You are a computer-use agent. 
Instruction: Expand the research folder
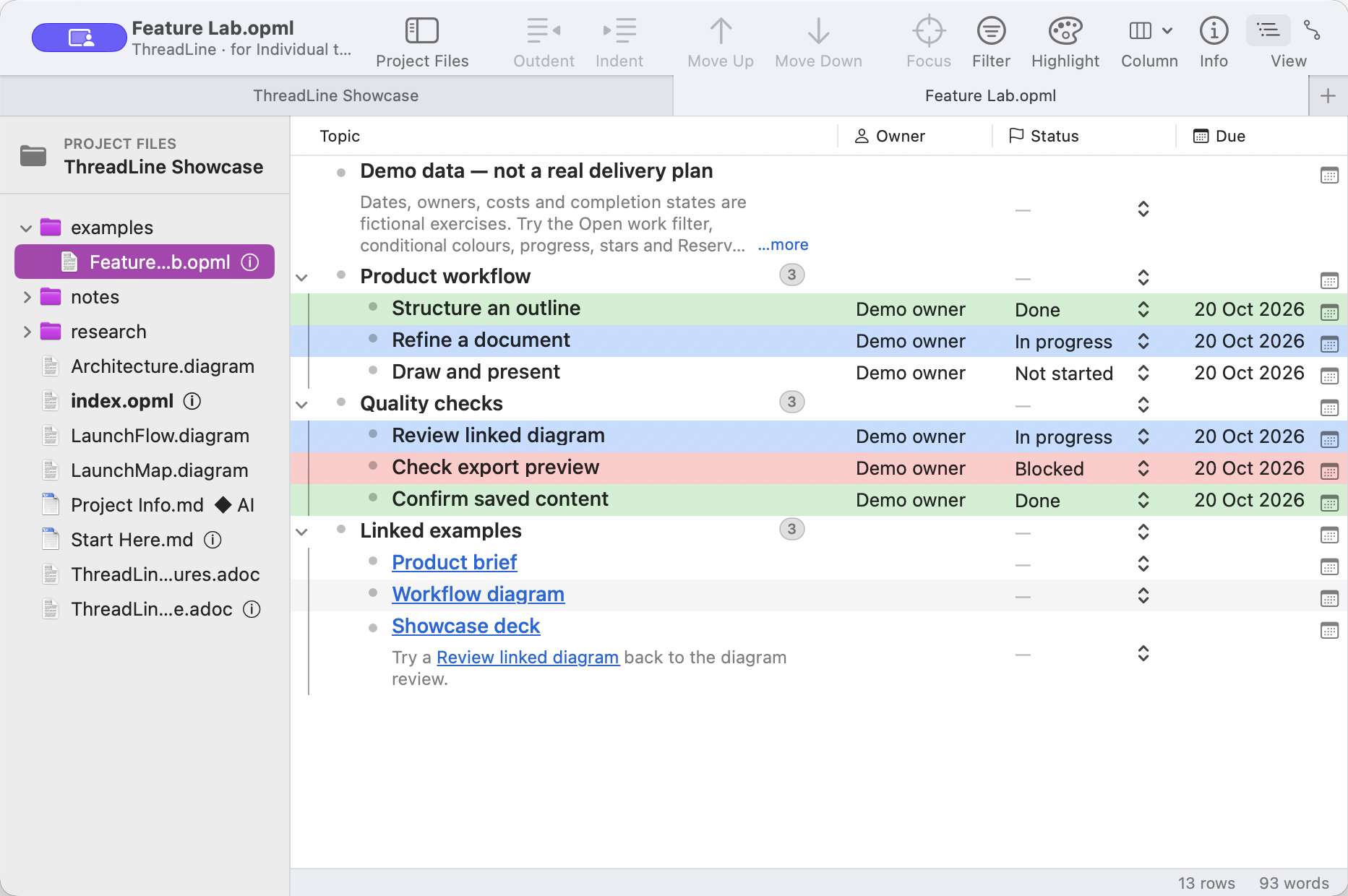(x=27, y=332)
